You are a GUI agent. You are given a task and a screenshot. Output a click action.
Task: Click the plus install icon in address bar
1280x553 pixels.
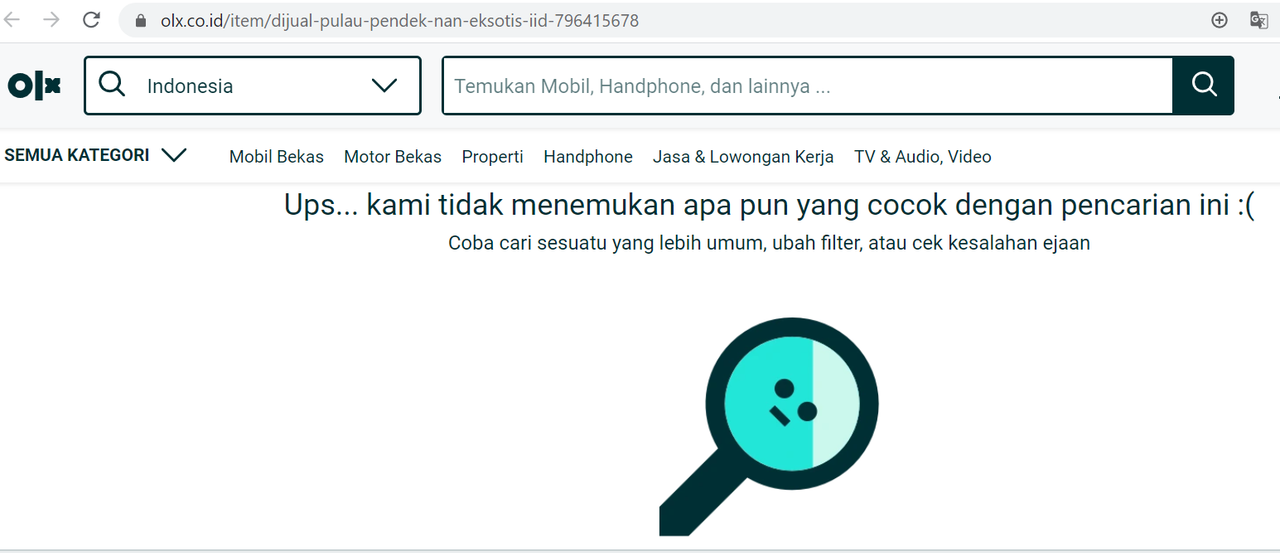click(1219, 20)
